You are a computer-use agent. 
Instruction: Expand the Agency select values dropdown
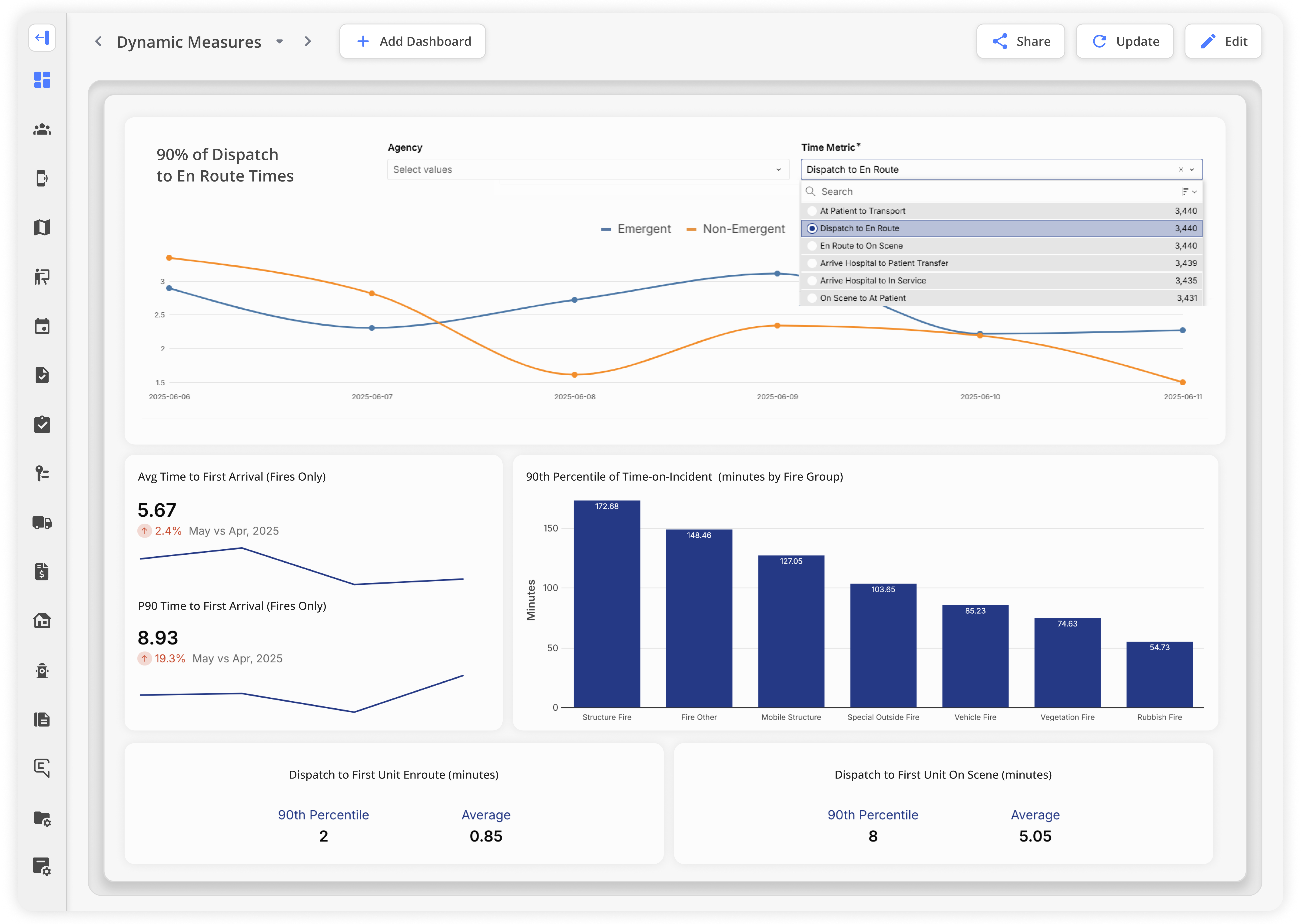click(x=588, y=170)
